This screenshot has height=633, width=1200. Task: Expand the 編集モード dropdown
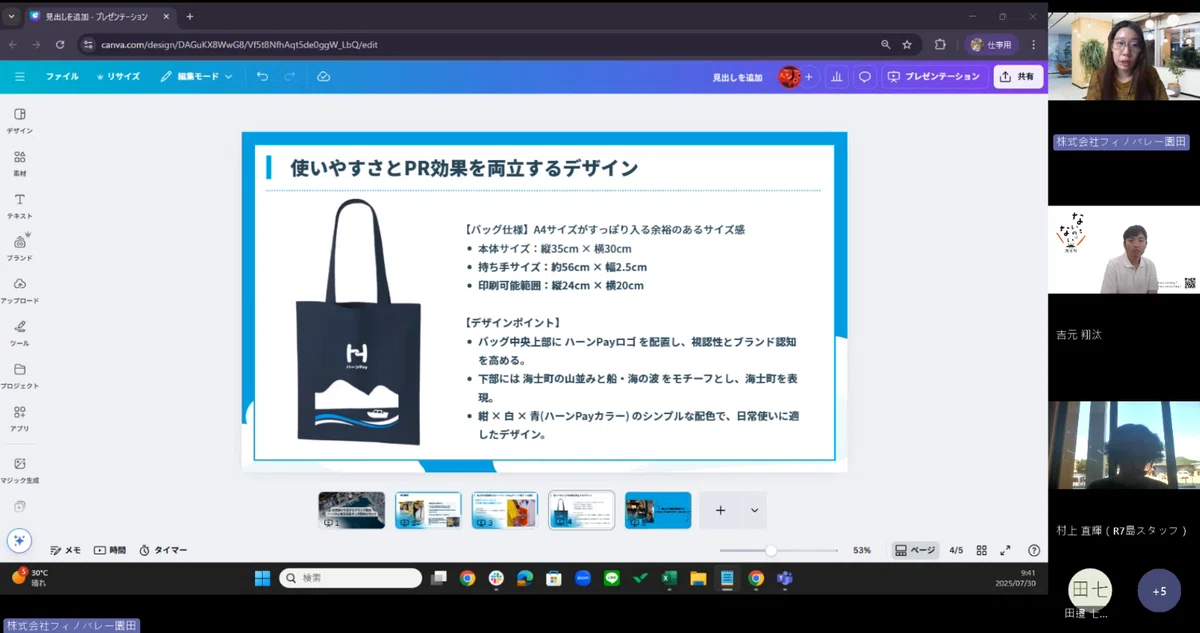[x=196, y=76]
